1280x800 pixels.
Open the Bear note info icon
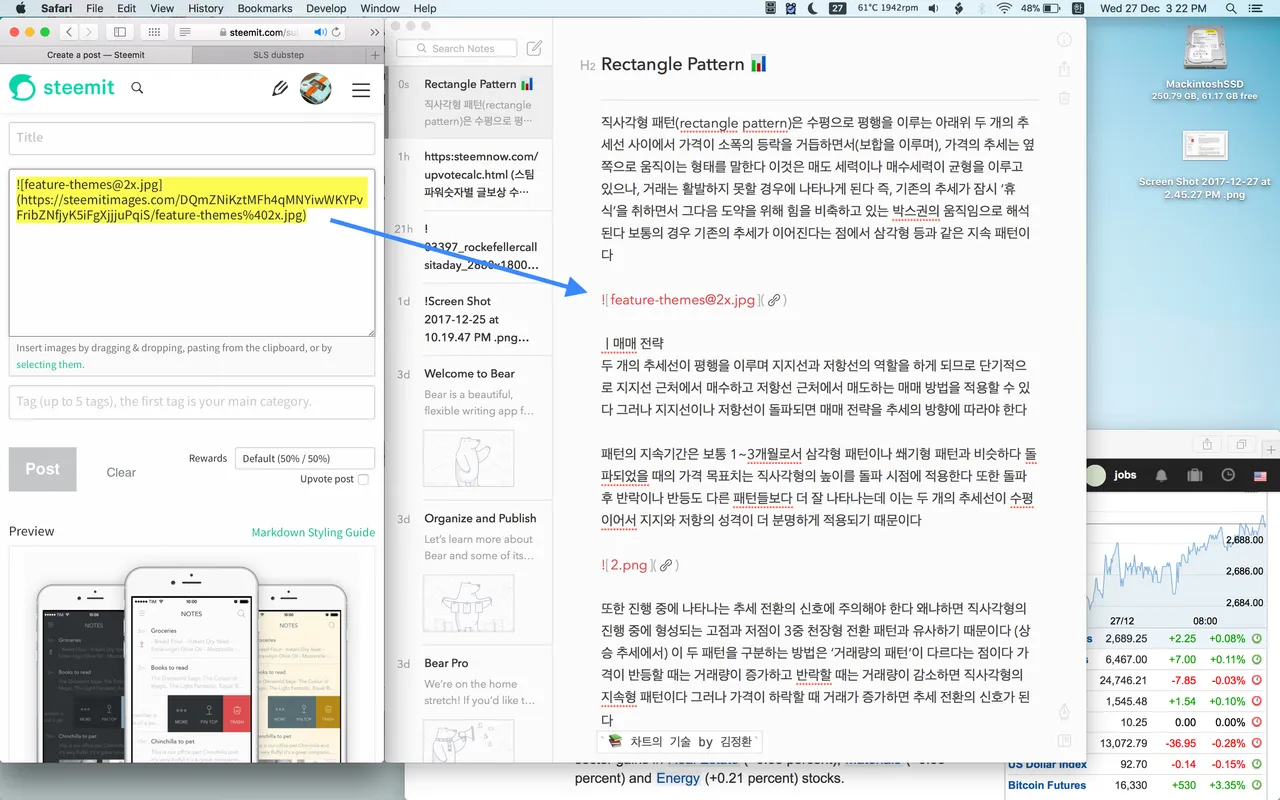[x=1064, y=40]
